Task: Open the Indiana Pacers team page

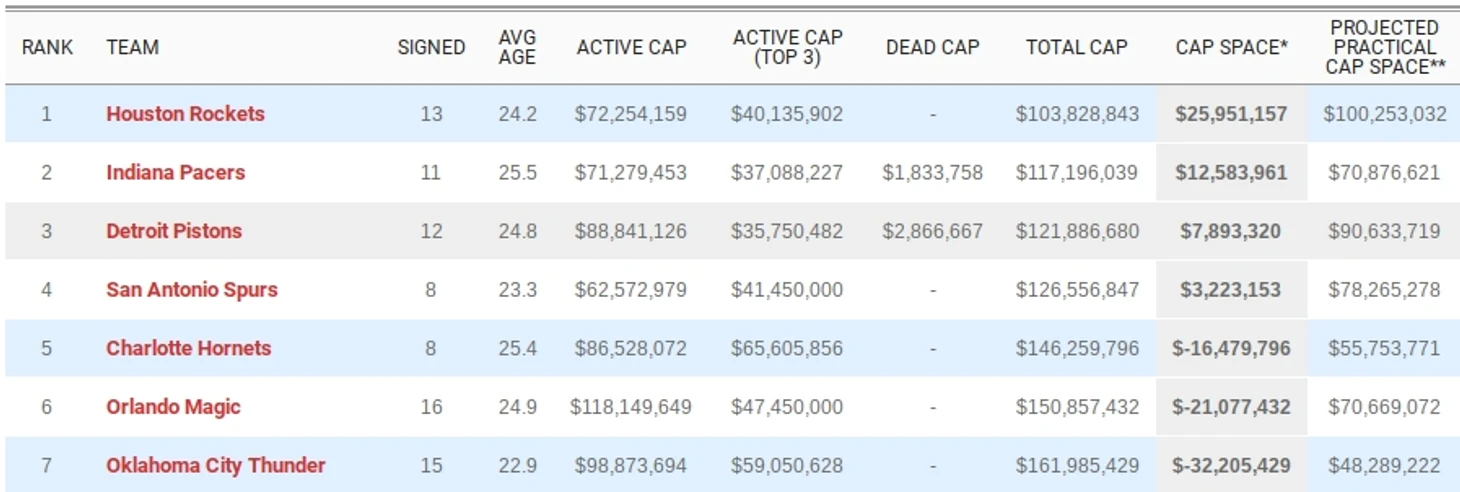Action: click(175, 172)
